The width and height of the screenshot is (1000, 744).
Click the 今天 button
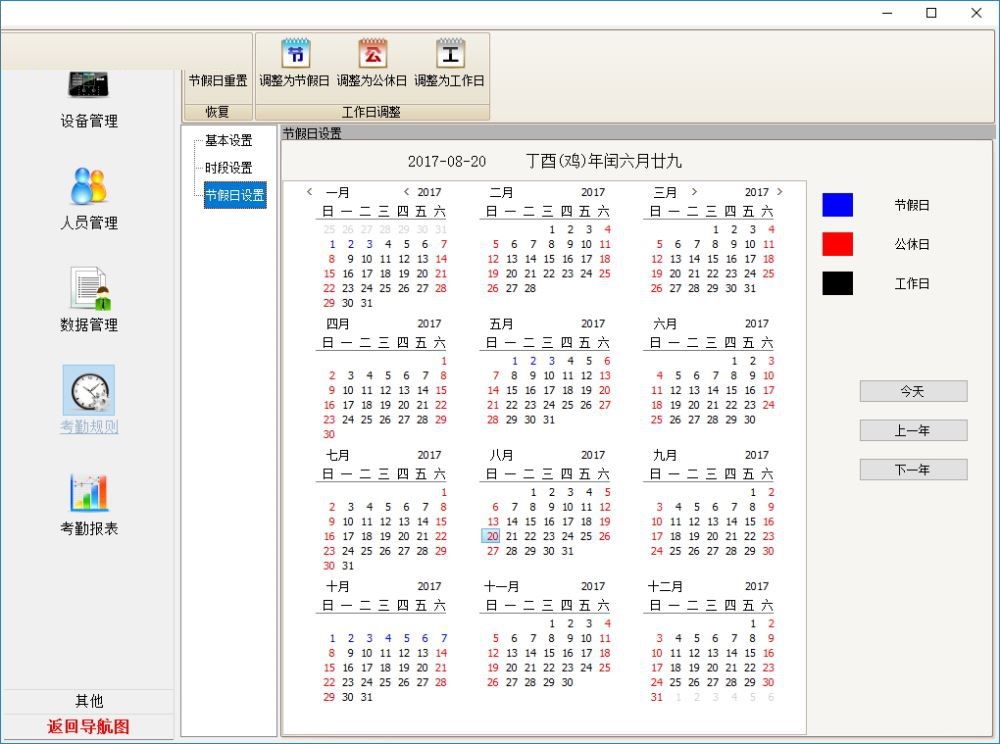pyautogui.click(x=913, y=391)
